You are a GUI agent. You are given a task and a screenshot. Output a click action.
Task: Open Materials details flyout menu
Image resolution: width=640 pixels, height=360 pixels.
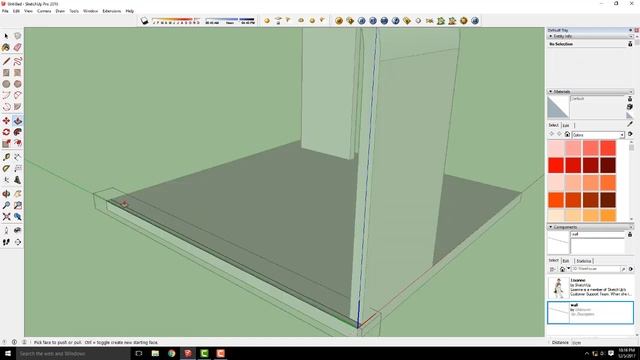click(x=630, y=134)
